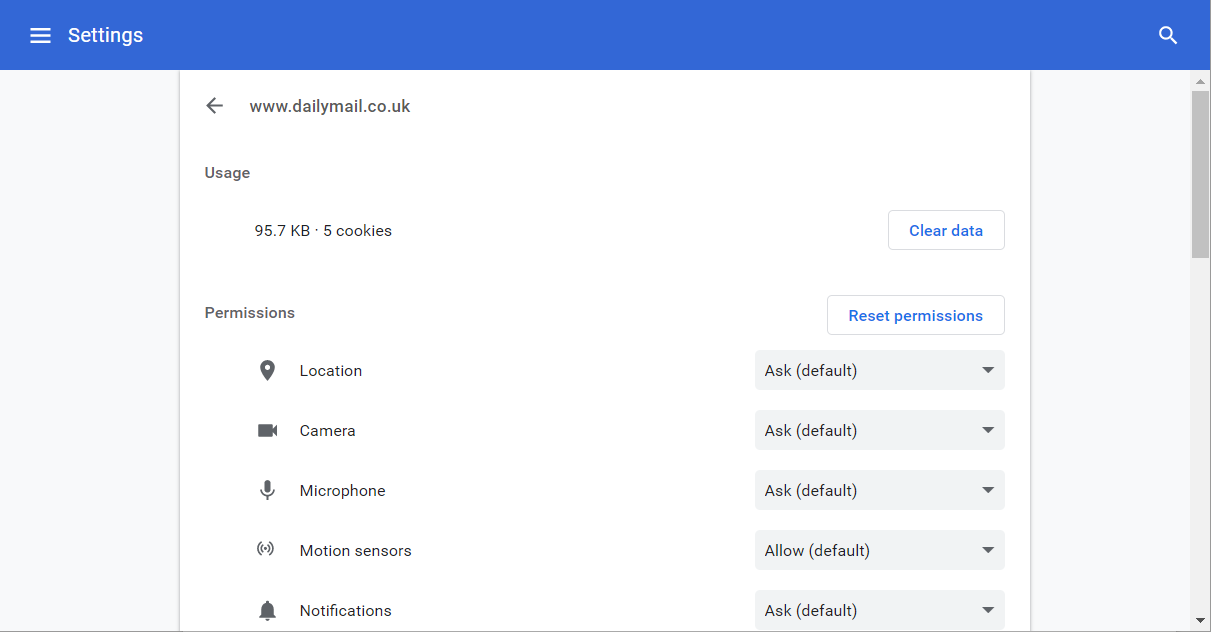This screenshot has width=1211, height=632.
Task: Click the Motion sensors icon
Action: coord(266,549)
